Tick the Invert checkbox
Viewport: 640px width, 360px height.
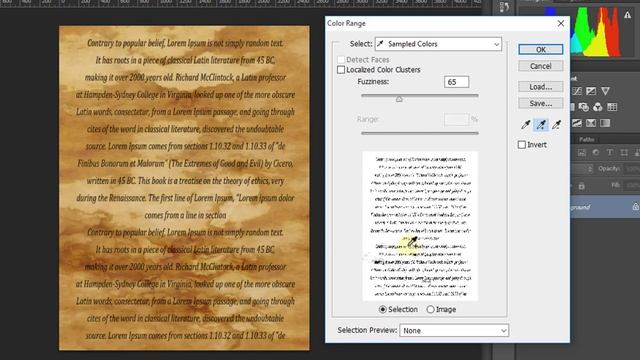pos(522,144)
